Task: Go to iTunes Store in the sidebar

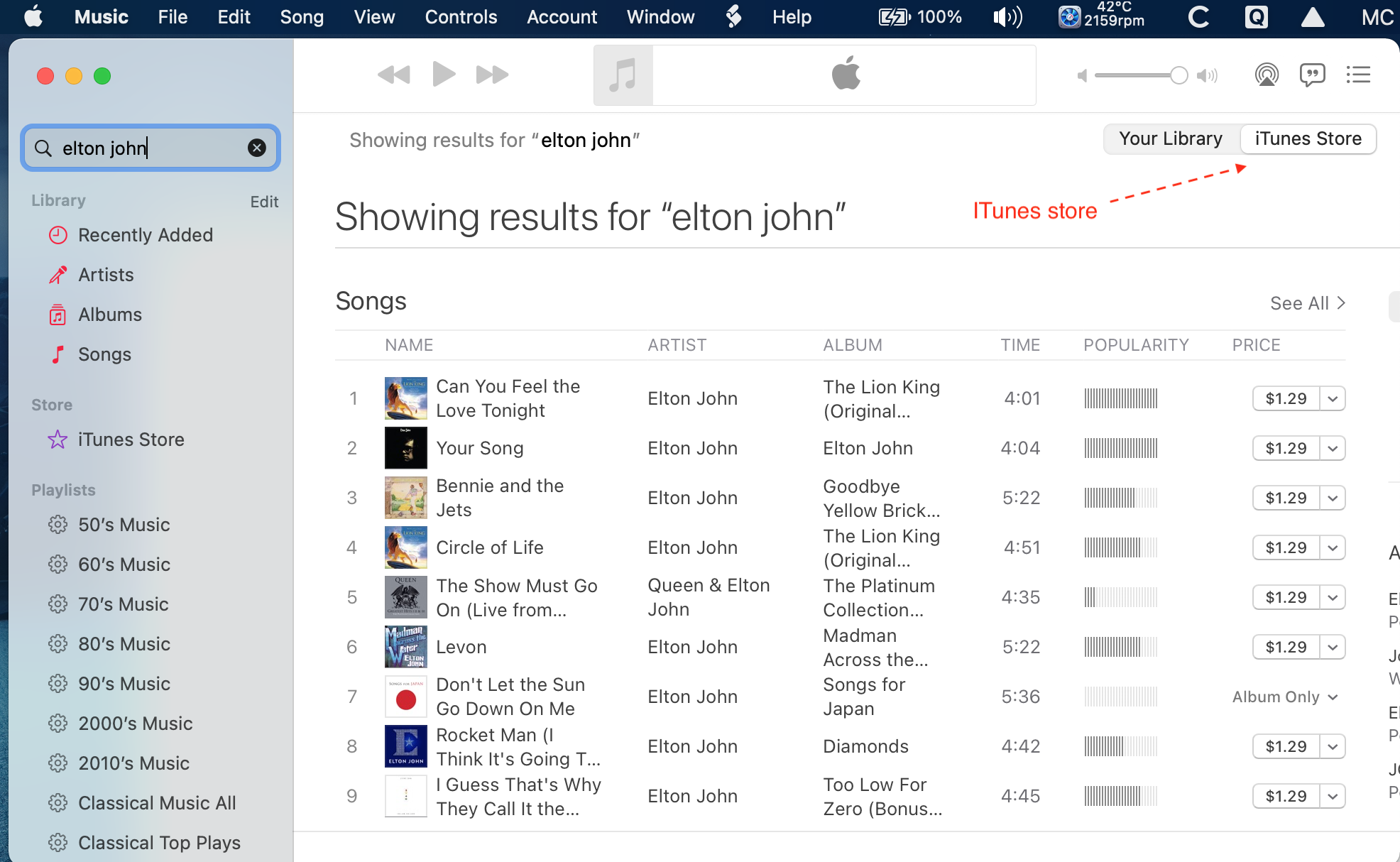Action: pos(131,440)
